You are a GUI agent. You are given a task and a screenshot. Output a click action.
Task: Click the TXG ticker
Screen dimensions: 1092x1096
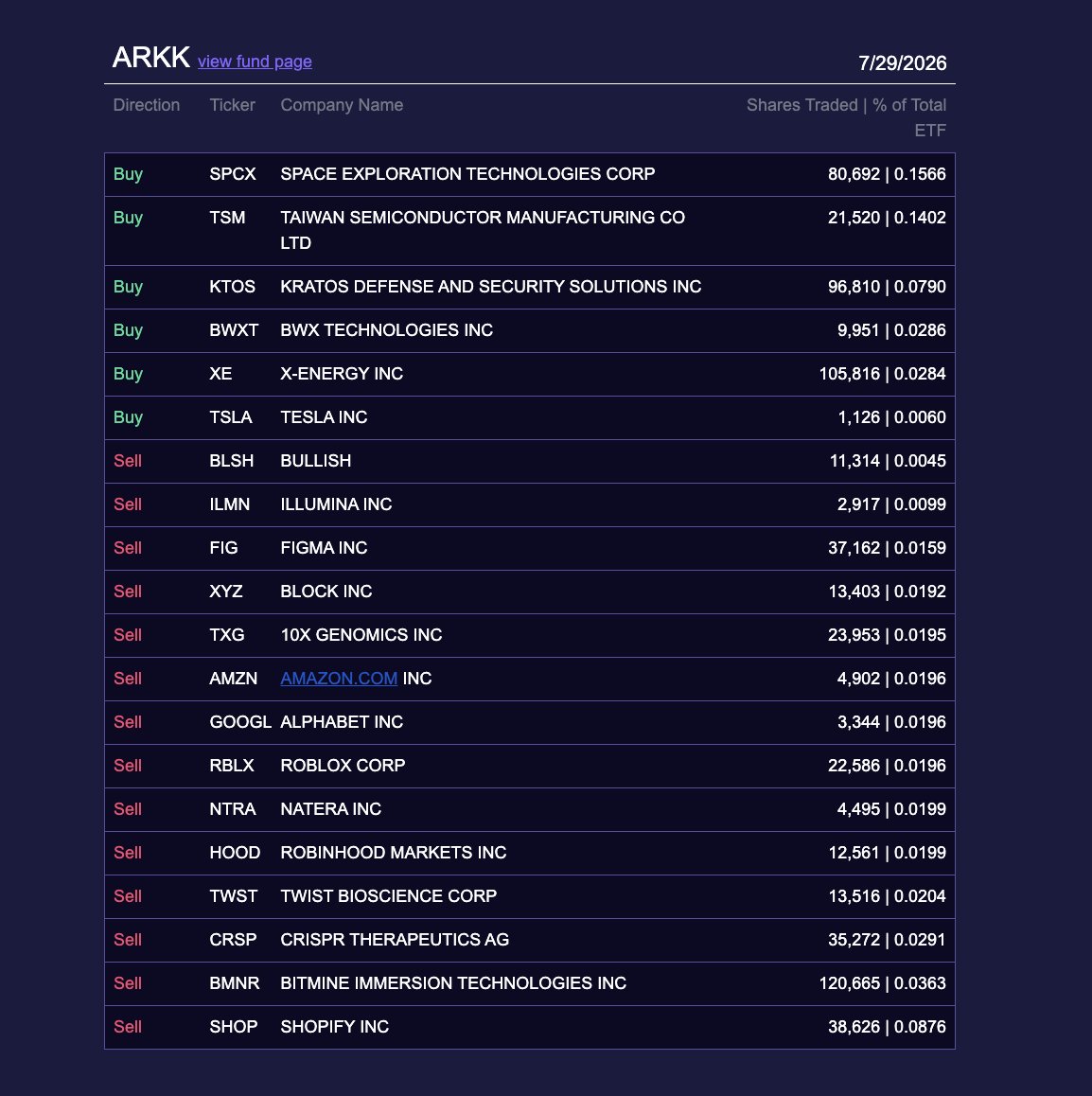coord(227,635)
